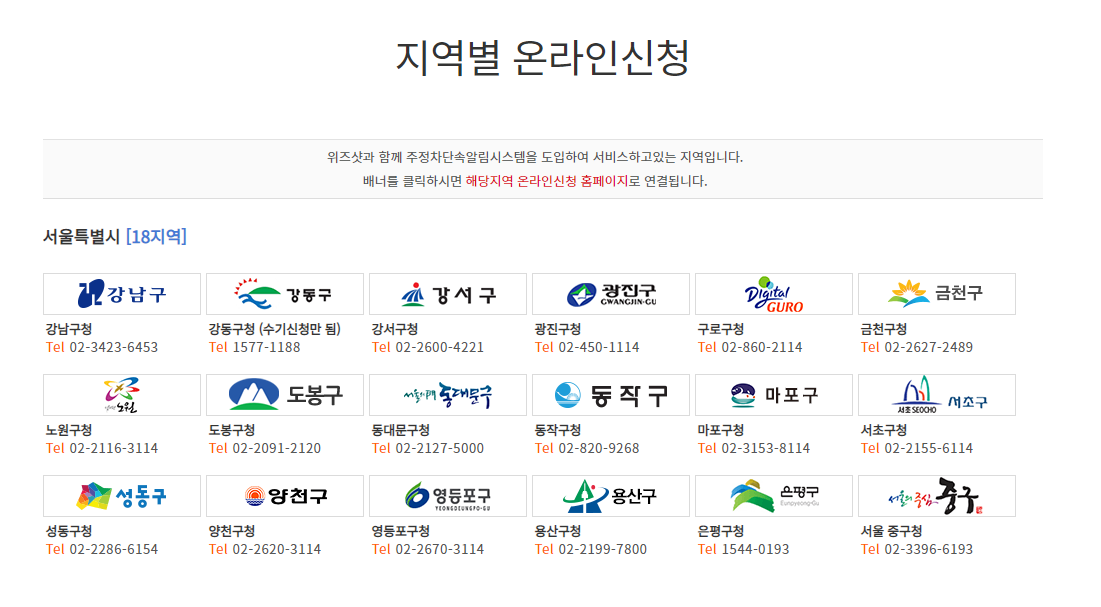
Task: Open the 강서구 logo banner
Action: (x=448, y=294)
